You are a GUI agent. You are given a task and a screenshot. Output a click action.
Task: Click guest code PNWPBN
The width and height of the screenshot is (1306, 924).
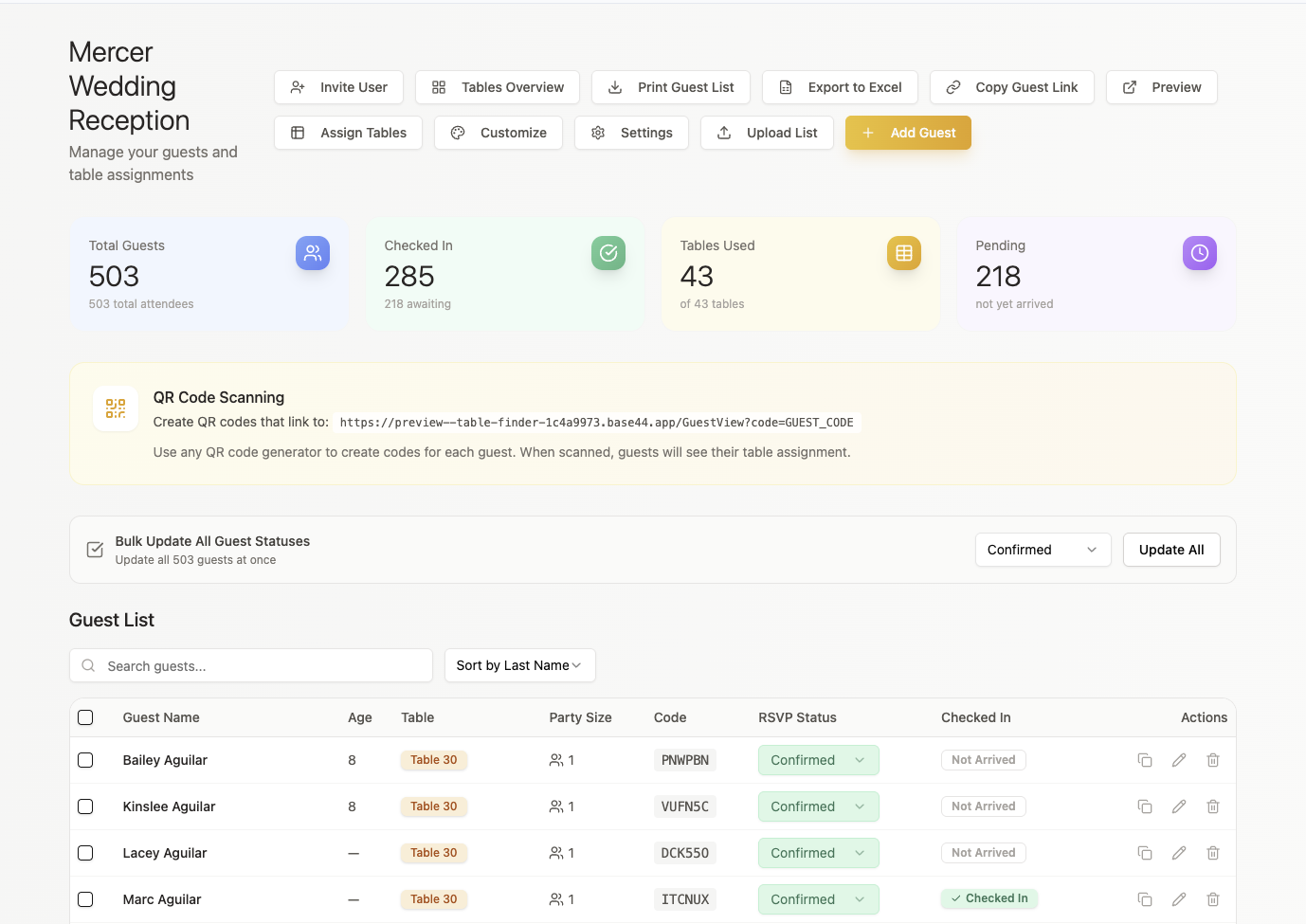685,760
